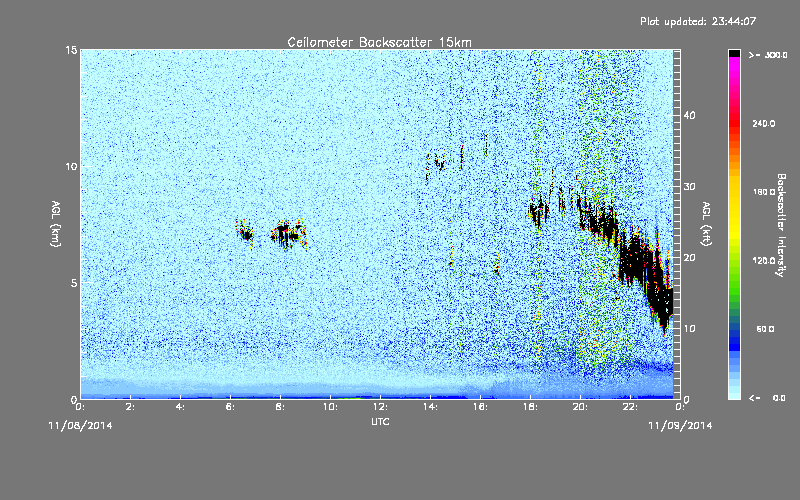Pick the magenta segment of the colorbar

tap(734, 64)
